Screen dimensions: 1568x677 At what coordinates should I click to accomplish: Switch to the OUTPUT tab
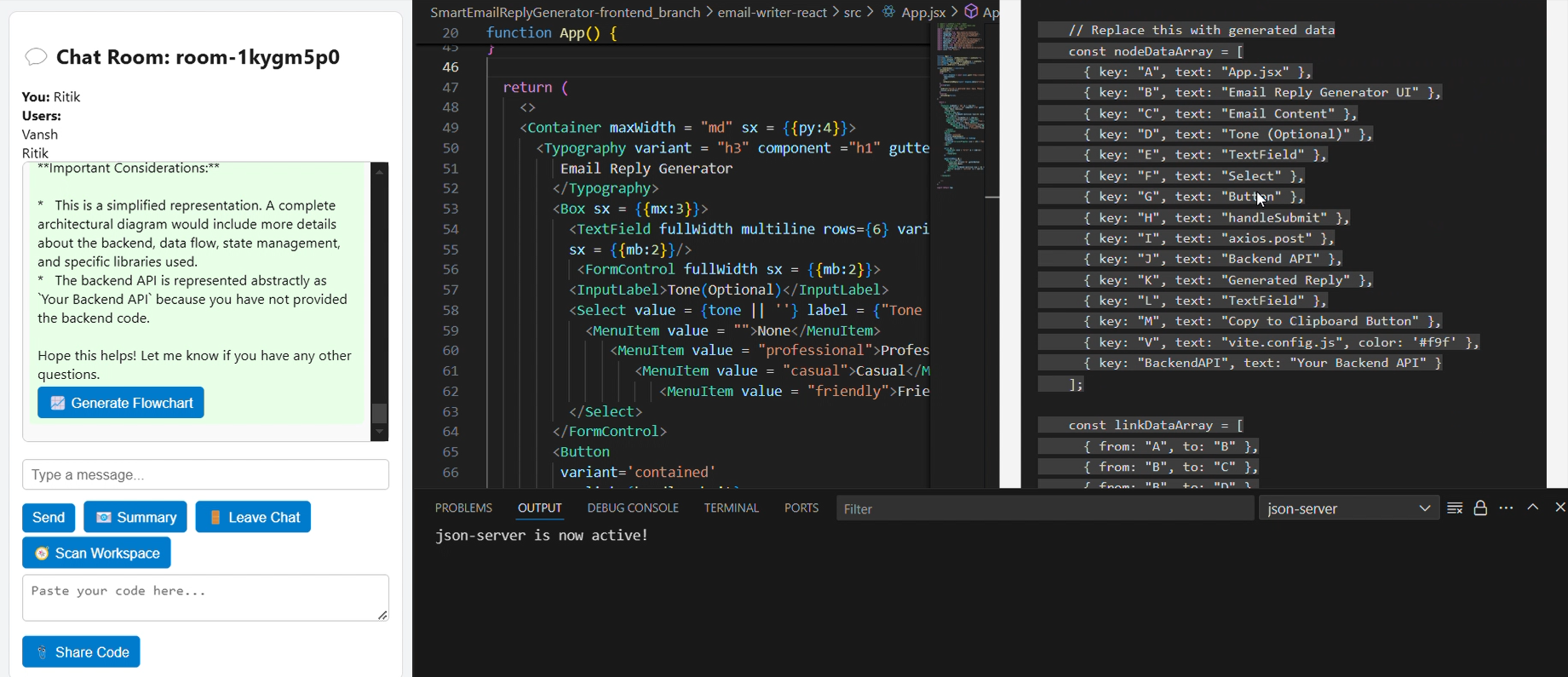[540, 508]
